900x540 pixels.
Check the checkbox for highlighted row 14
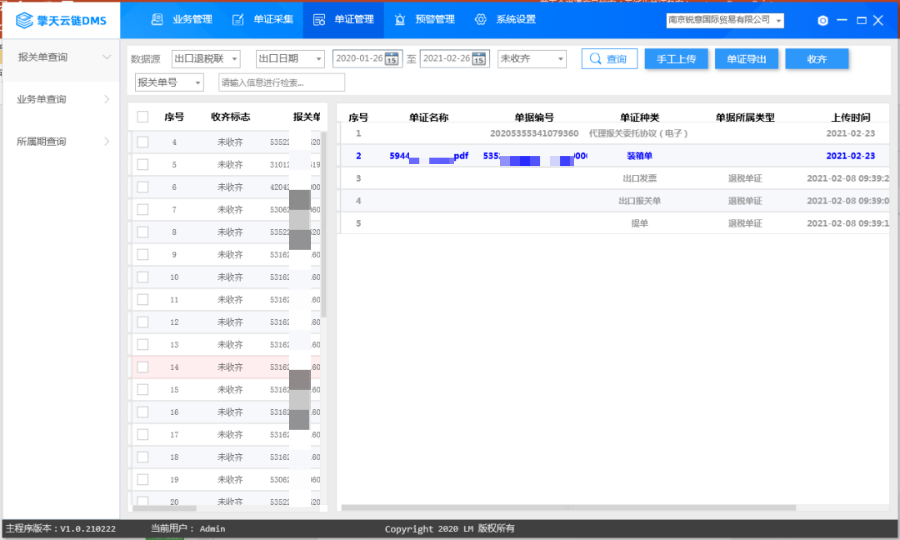[x=142, y=367]
